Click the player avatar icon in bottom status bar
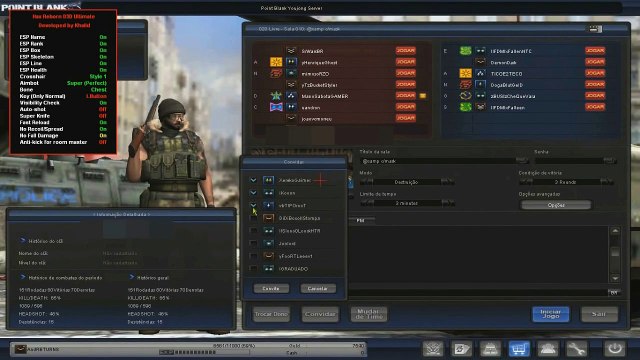640x360 pixels. point(20,349)
